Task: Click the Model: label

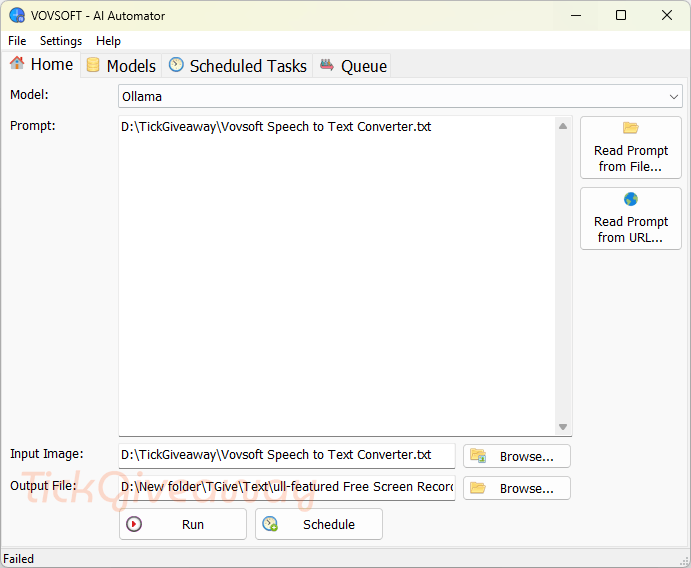Action: (x=29, y=94)
